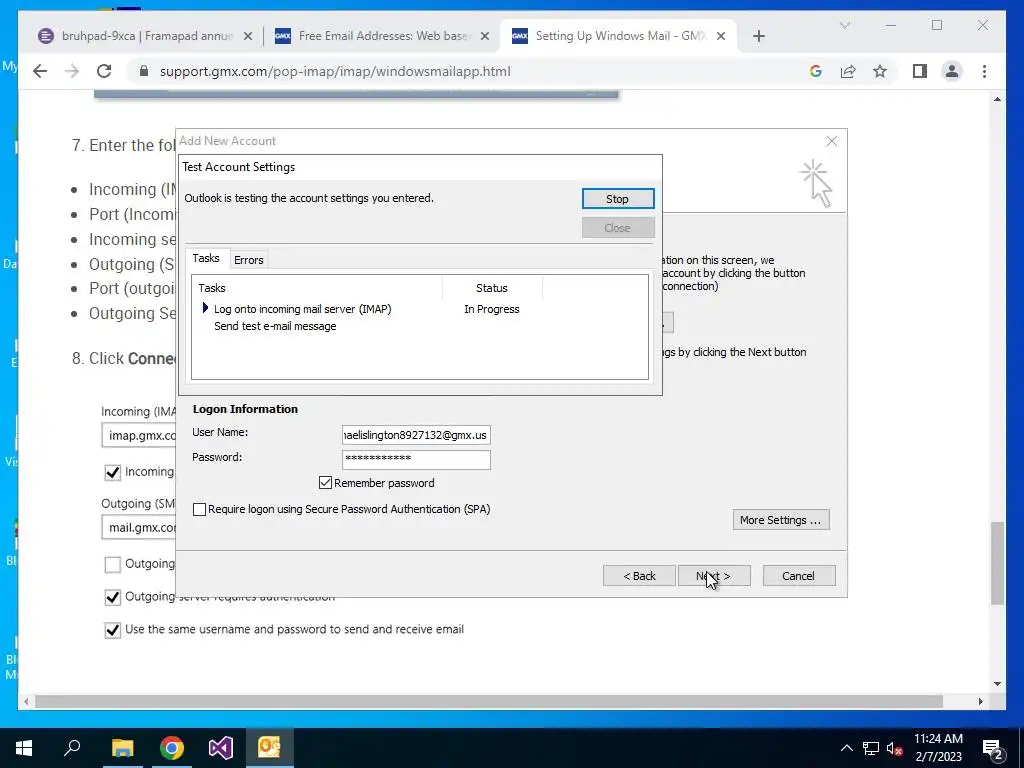Open More Settings in account dialog
The width and height of the screenshot is (1024, 768).
pyautogui.click(x=781, y=520)
